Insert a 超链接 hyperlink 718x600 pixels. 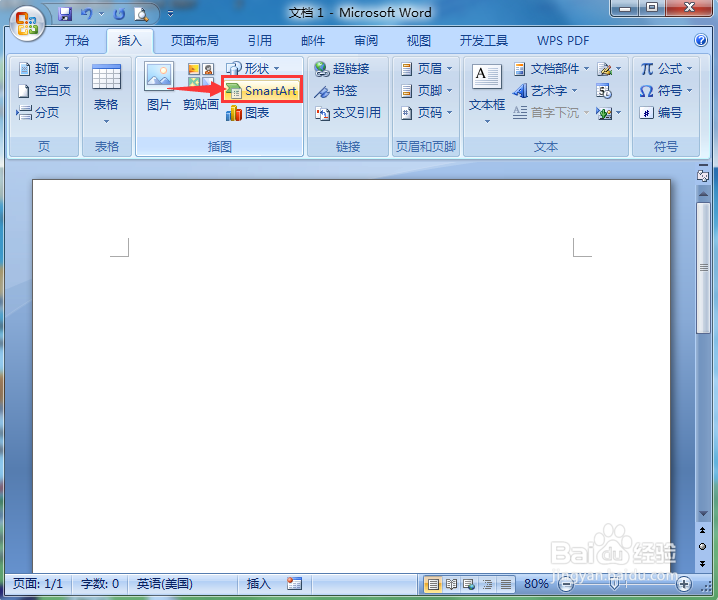click(342, 69)
